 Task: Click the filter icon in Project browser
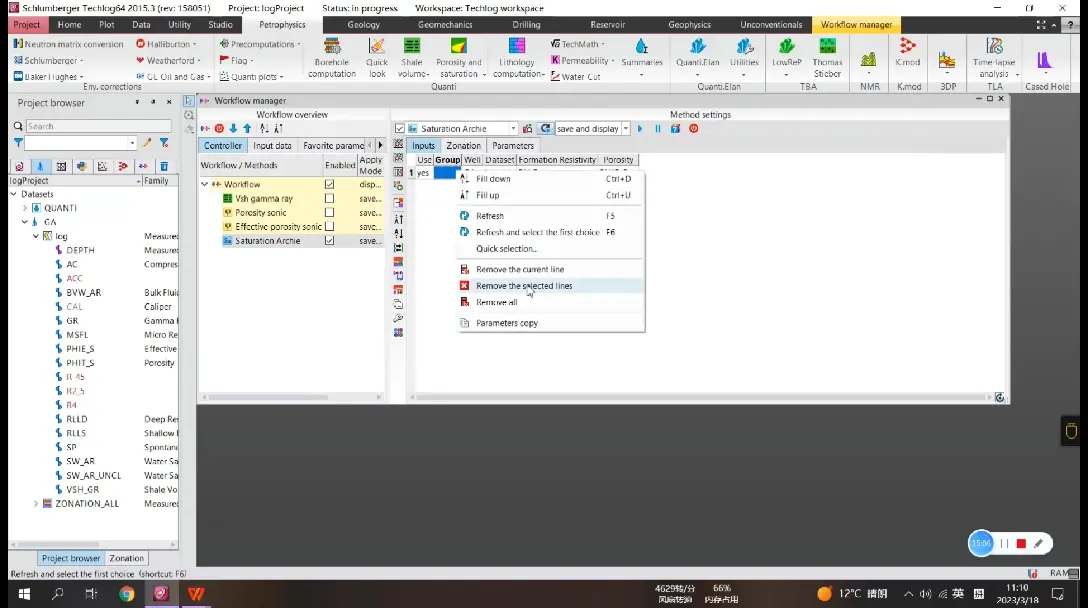tap(19, 142)
